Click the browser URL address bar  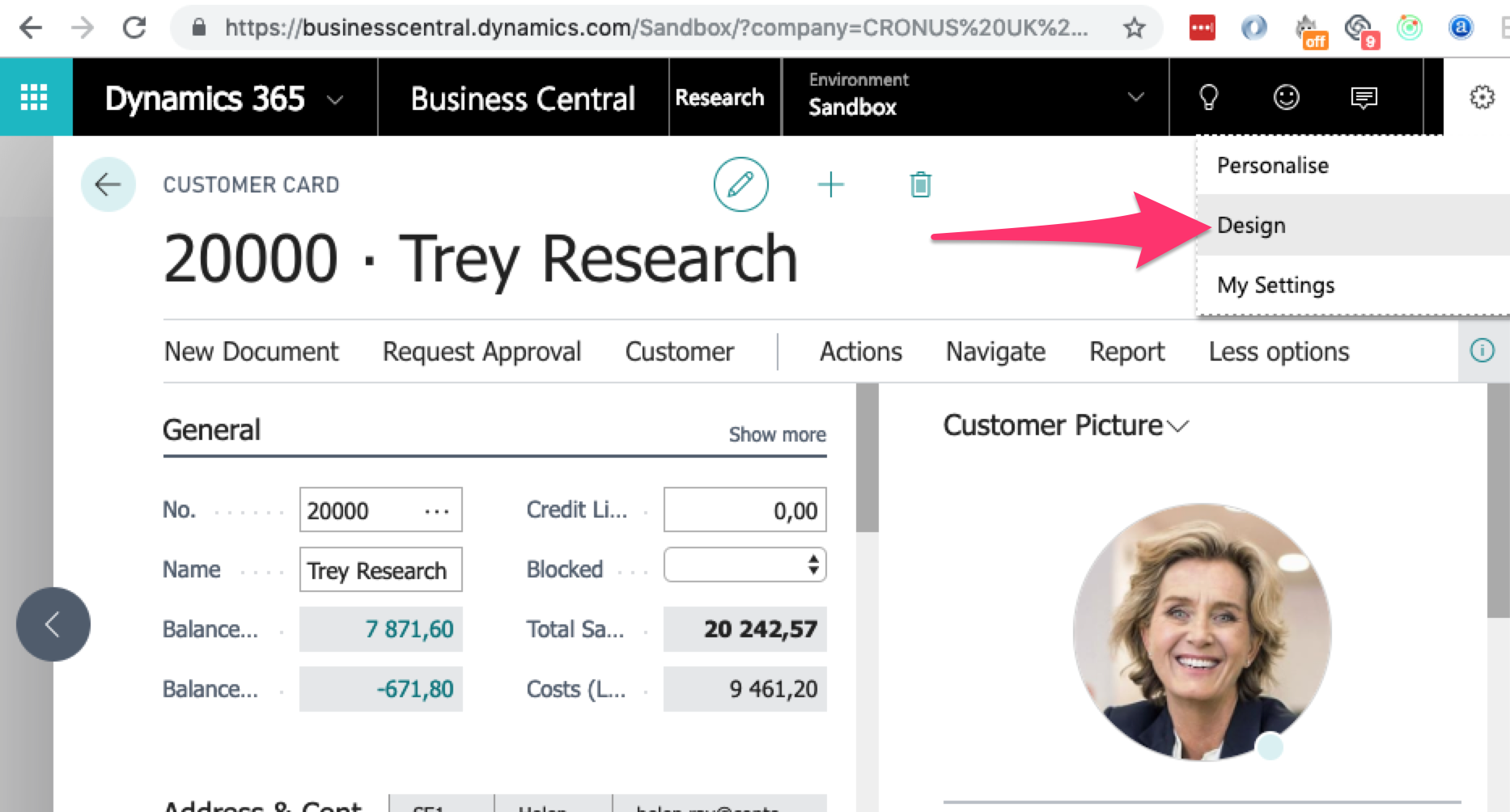click(655, 27)
